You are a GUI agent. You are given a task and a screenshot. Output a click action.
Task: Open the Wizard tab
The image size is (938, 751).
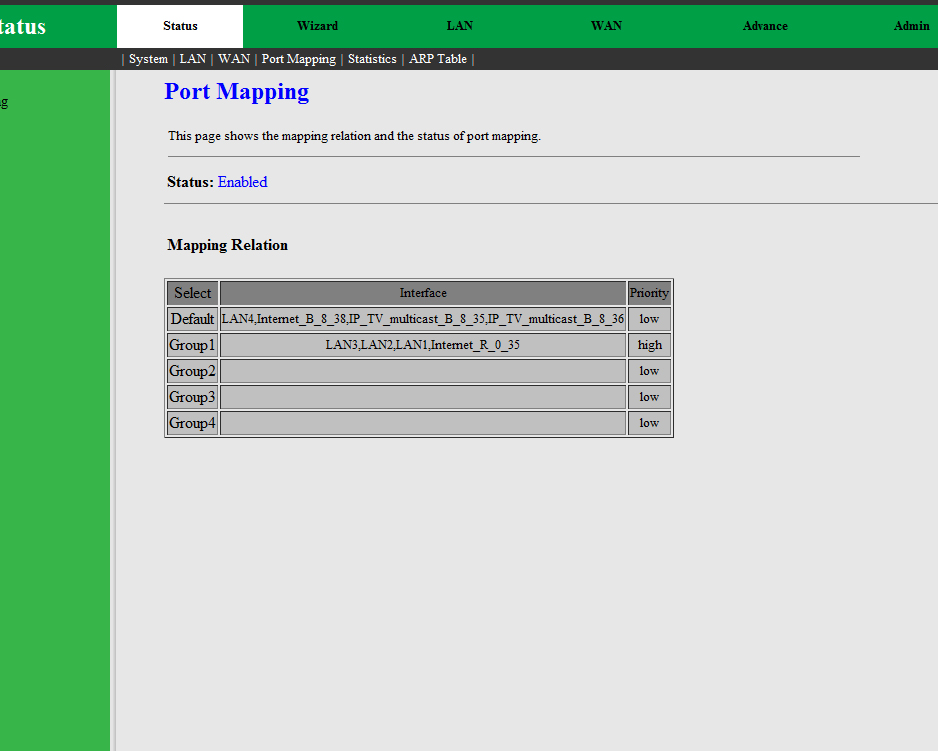tap(317, 26)
